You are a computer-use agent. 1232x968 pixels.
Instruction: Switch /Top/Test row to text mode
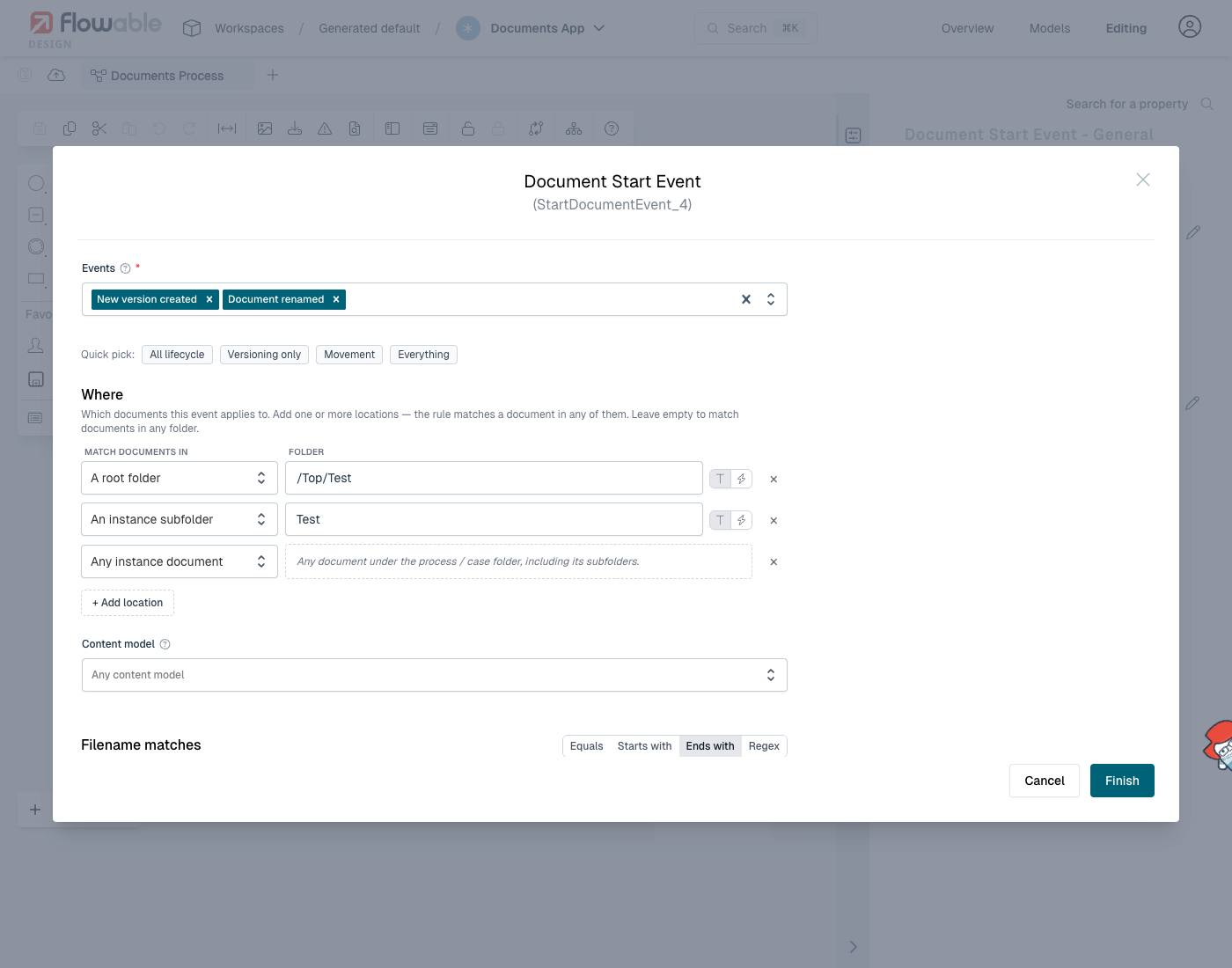coord(721,479)
